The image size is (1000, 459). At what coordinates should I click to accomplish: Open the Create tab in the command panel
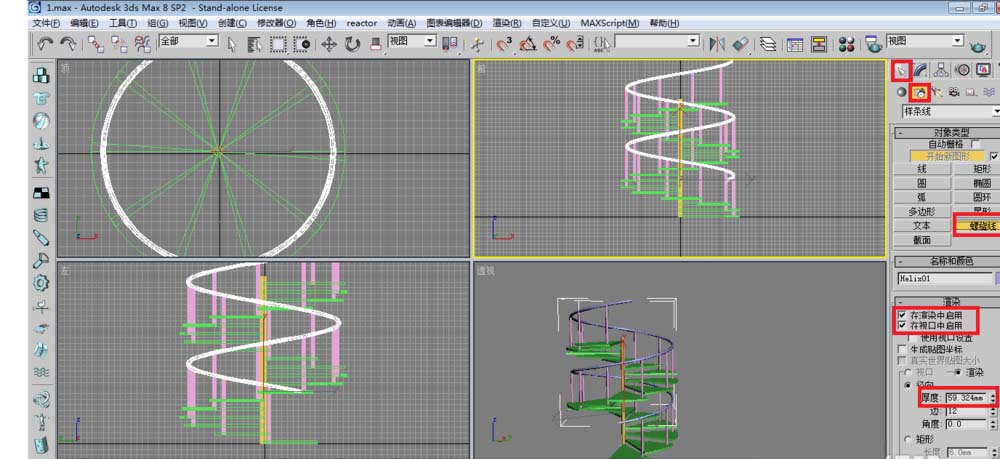click(x=902, y=70)
